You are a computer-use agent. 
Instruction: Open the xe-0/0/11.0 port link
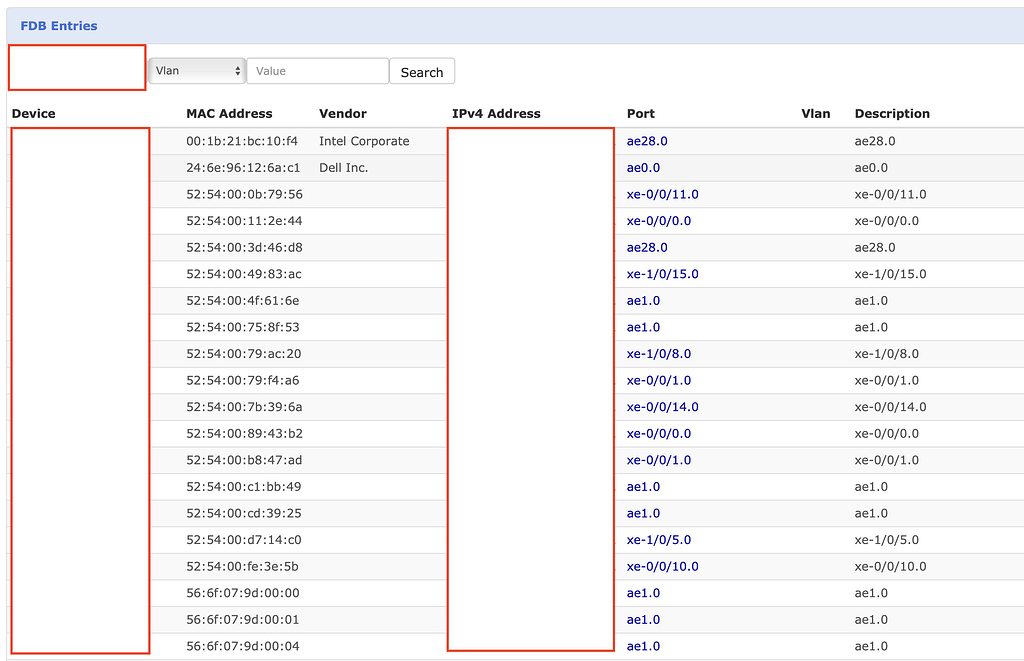click(x=662, y=194)
